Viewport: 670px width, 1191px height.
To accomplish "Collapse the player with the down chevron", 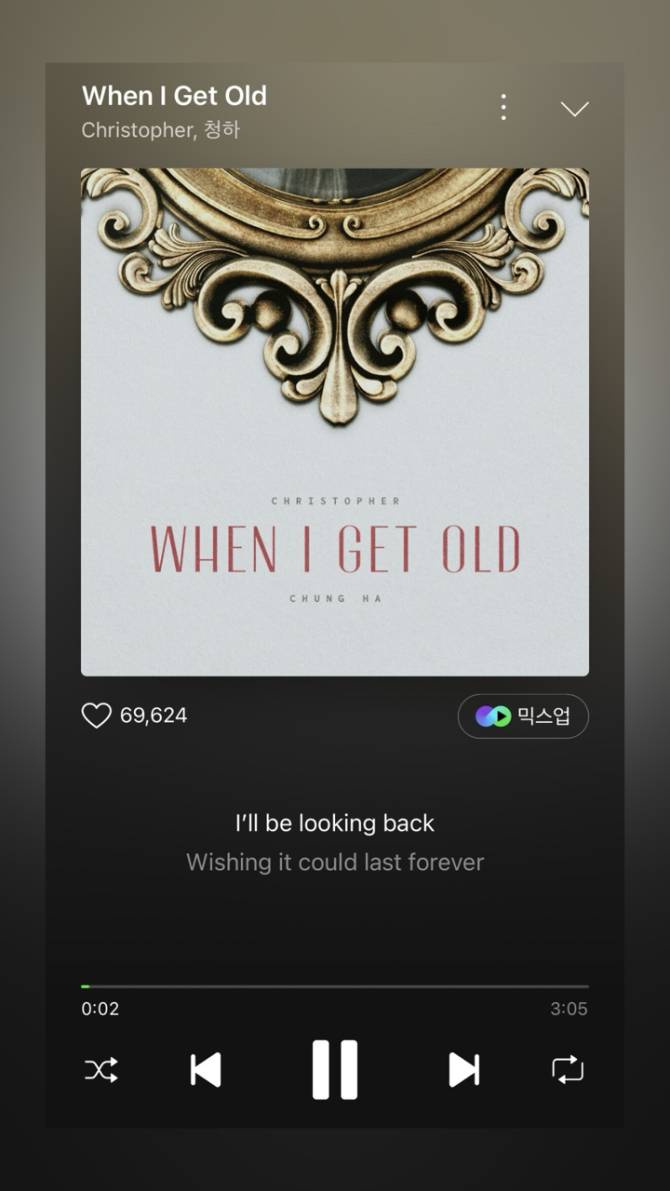I will pos(574,109).
